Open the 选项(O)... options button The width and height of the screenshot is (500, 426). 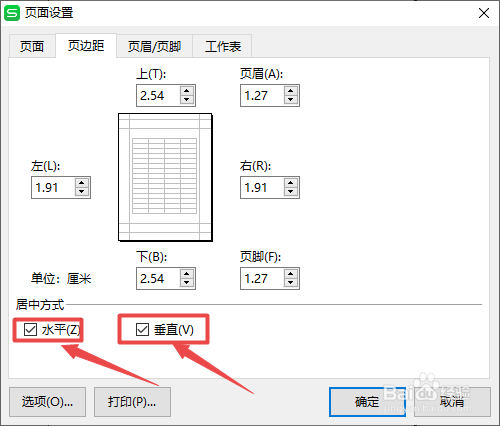point(47,402)
